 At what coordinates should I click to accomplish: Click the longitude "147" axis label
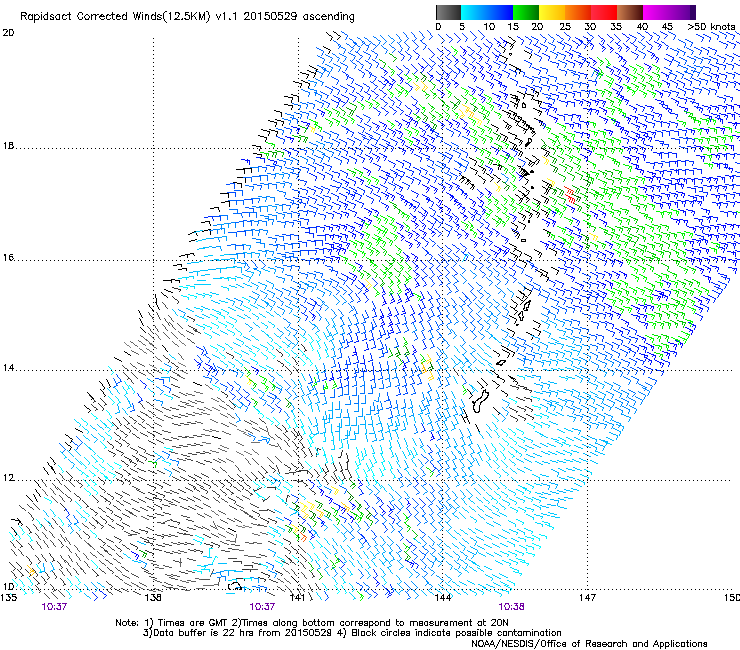point(587,598)
